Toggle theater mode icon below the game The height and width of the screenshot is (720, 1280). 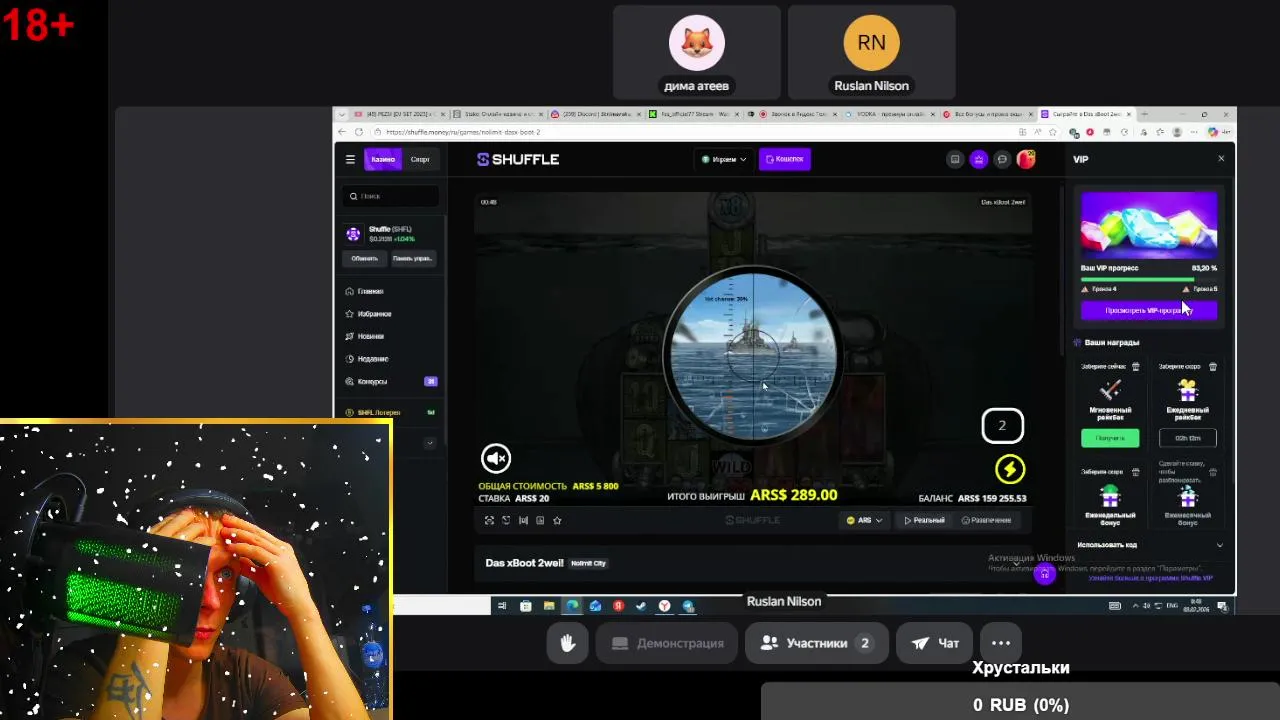click(523, 520)
